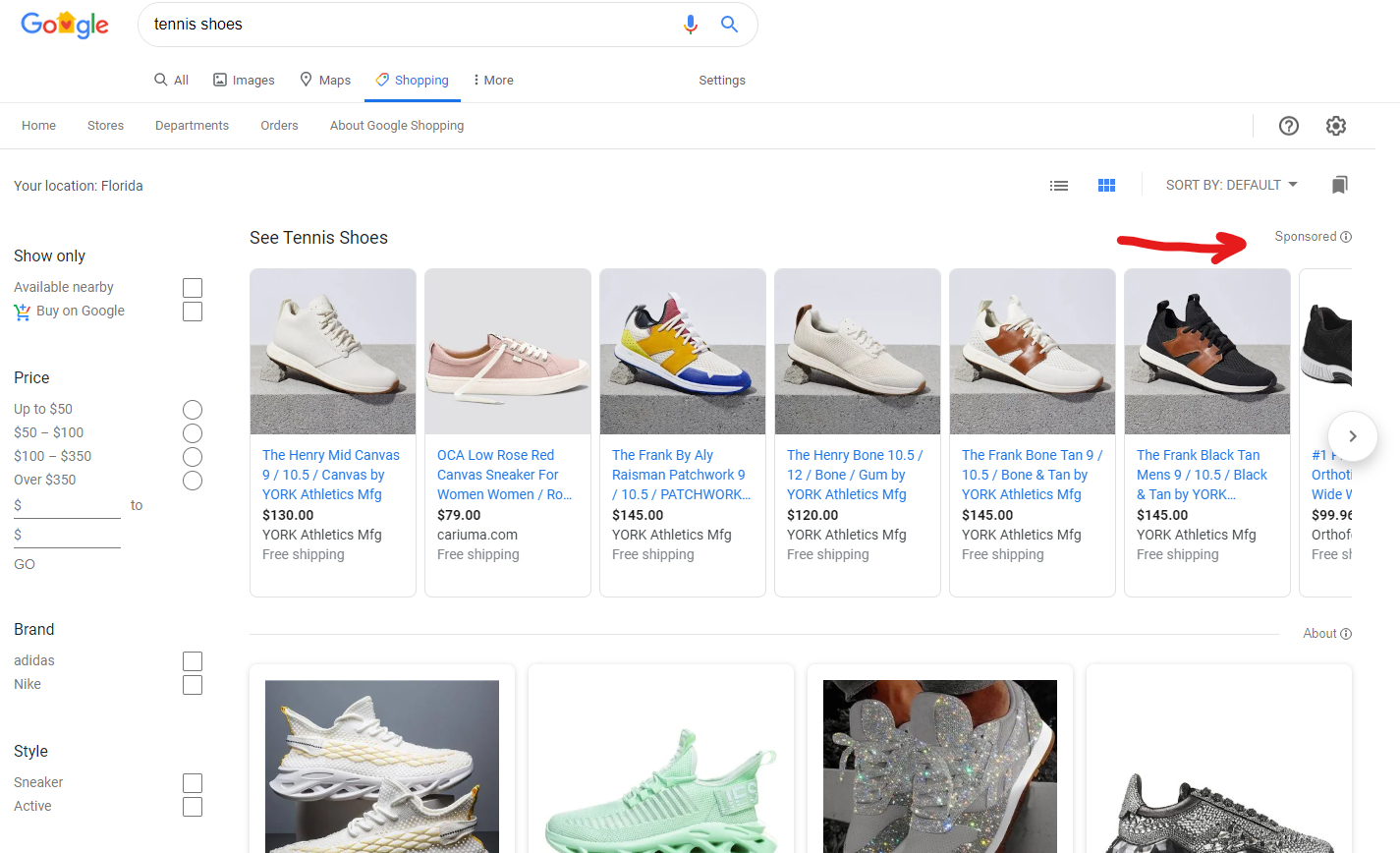Open the More menu

point(493,80)
